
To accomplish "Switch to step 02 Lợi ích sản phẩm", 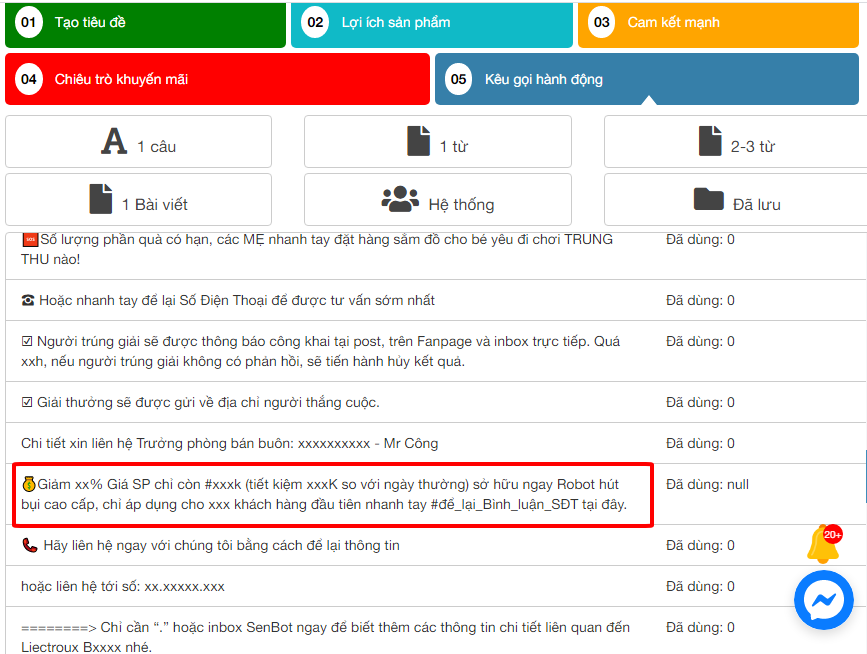I will pos(432,23).
